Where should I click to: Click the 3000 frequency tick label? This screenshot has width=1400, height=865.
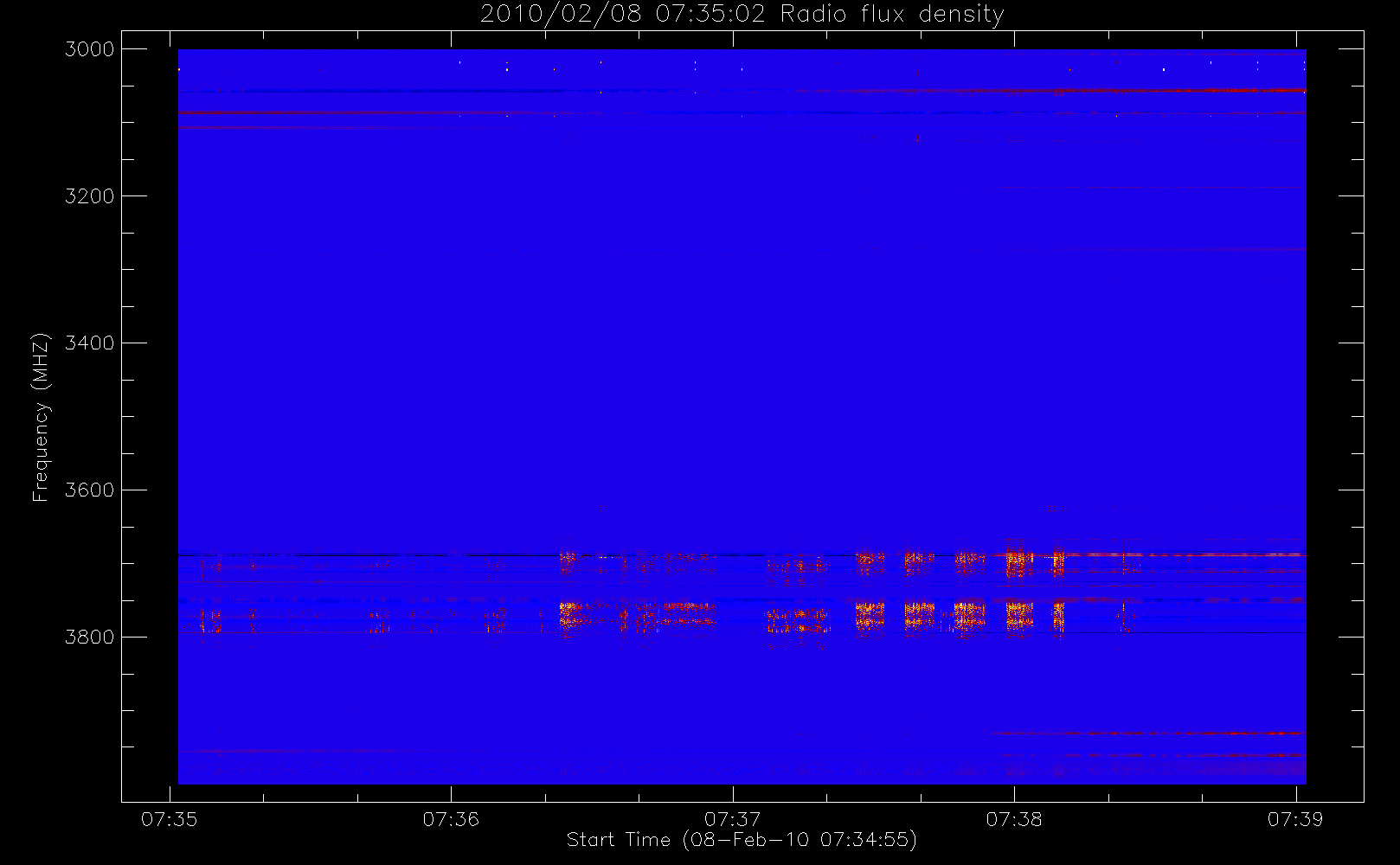click(90, 49)
